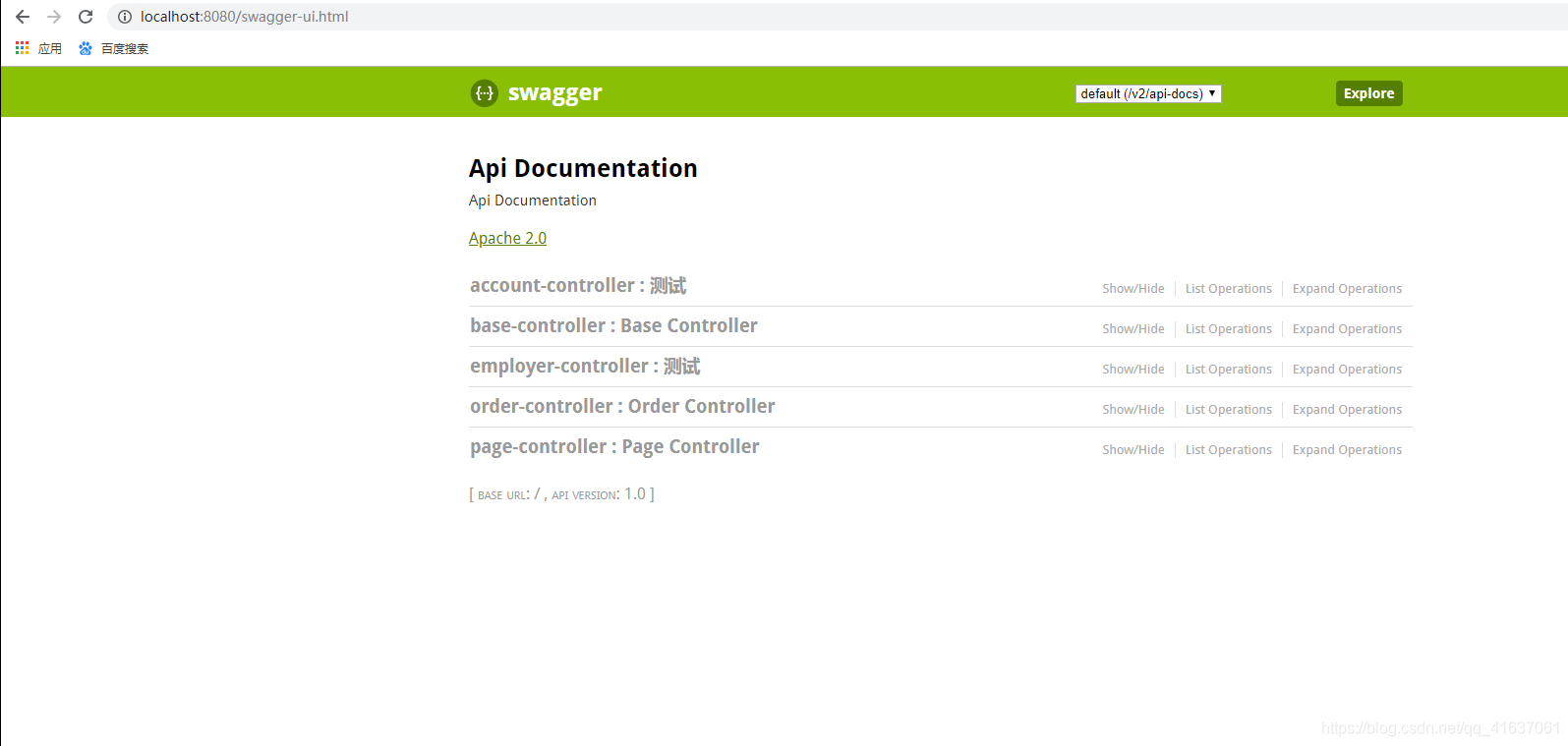Image resolution: width=1568 pixels, height=746 pixels.
Task: Open the default (/v2/api-docs) dropdown
Action: (x=1148, y=93)
